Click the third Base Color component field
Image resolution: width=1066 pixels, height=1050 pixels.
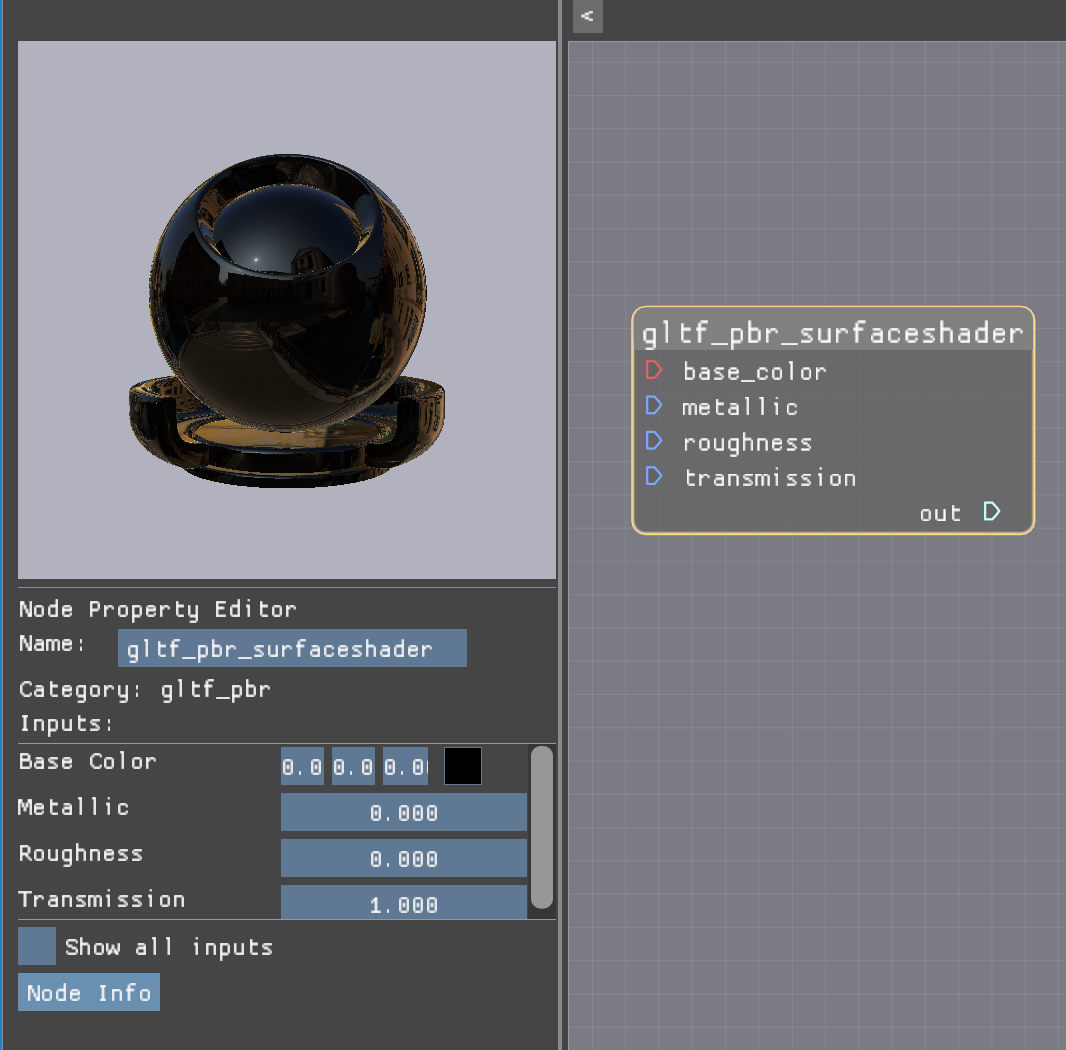click(404, 766)
